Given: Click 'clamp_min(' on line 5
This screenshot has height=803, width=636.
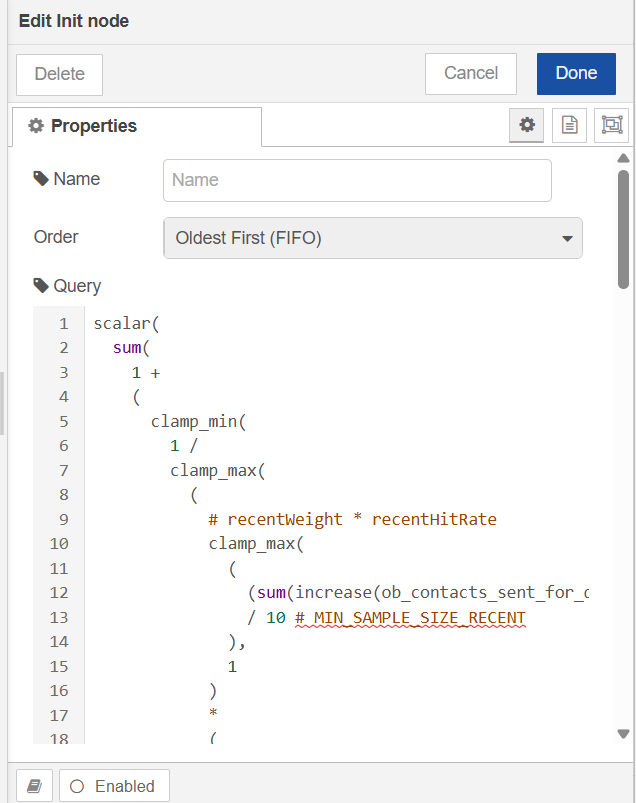Looking at the screenshot, I should [x=199, y=421].
